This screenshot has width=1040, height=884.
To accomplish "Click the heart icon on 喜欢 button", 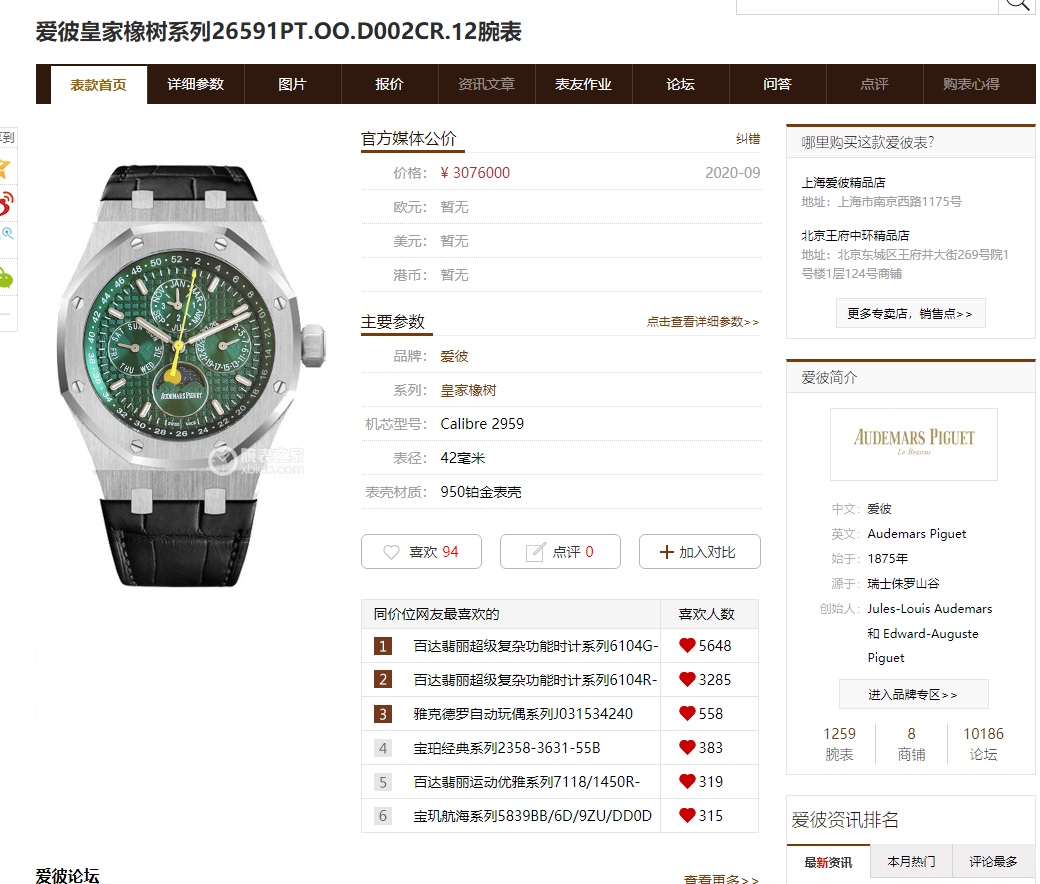I will click(x=391, y=552).
